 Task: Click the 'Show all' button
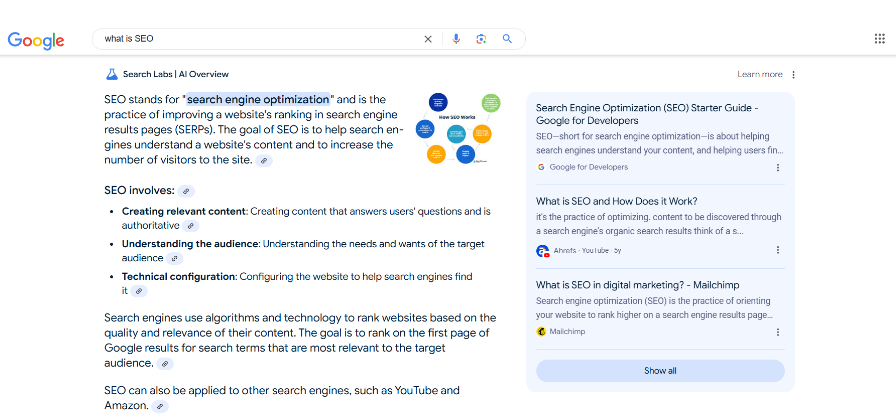point(660,371)
